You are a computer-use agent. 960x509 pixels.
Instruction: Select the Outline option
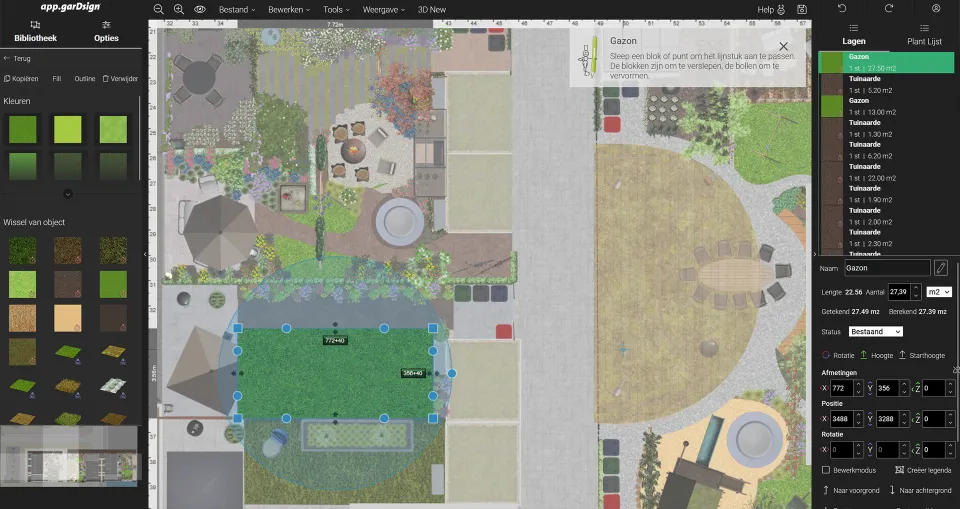[x=84, y=78]
